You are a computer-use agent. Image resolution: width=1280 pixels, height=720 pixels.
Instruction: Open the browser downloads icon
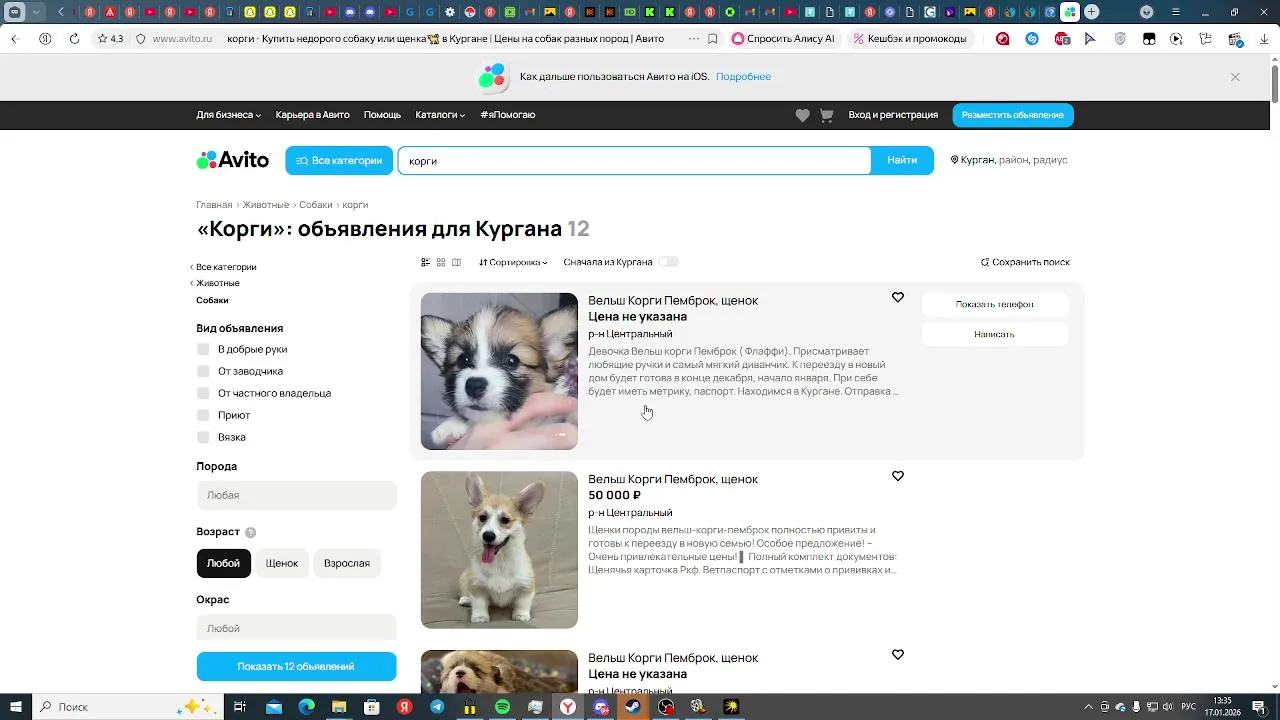click(x=1264, y=39)
